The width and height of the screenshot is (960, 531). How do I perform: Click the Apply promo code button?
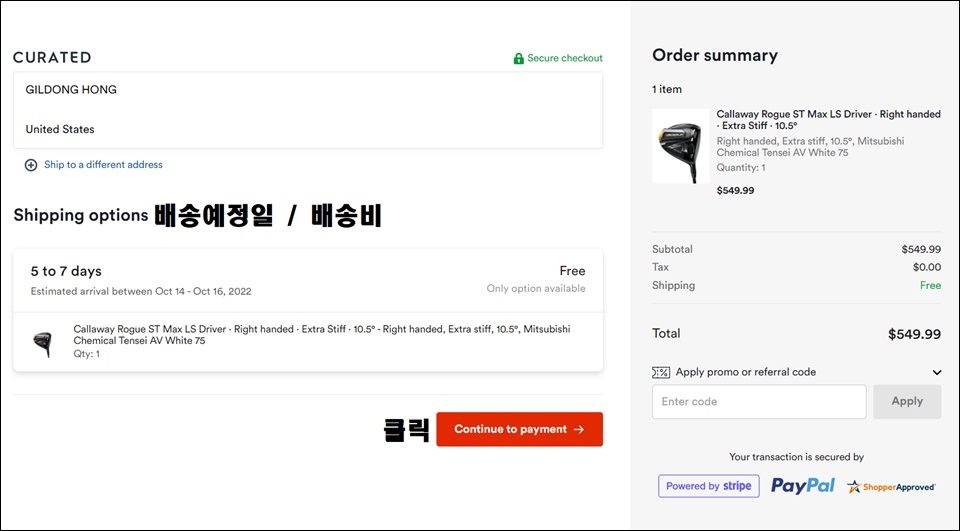coord(907,401)
